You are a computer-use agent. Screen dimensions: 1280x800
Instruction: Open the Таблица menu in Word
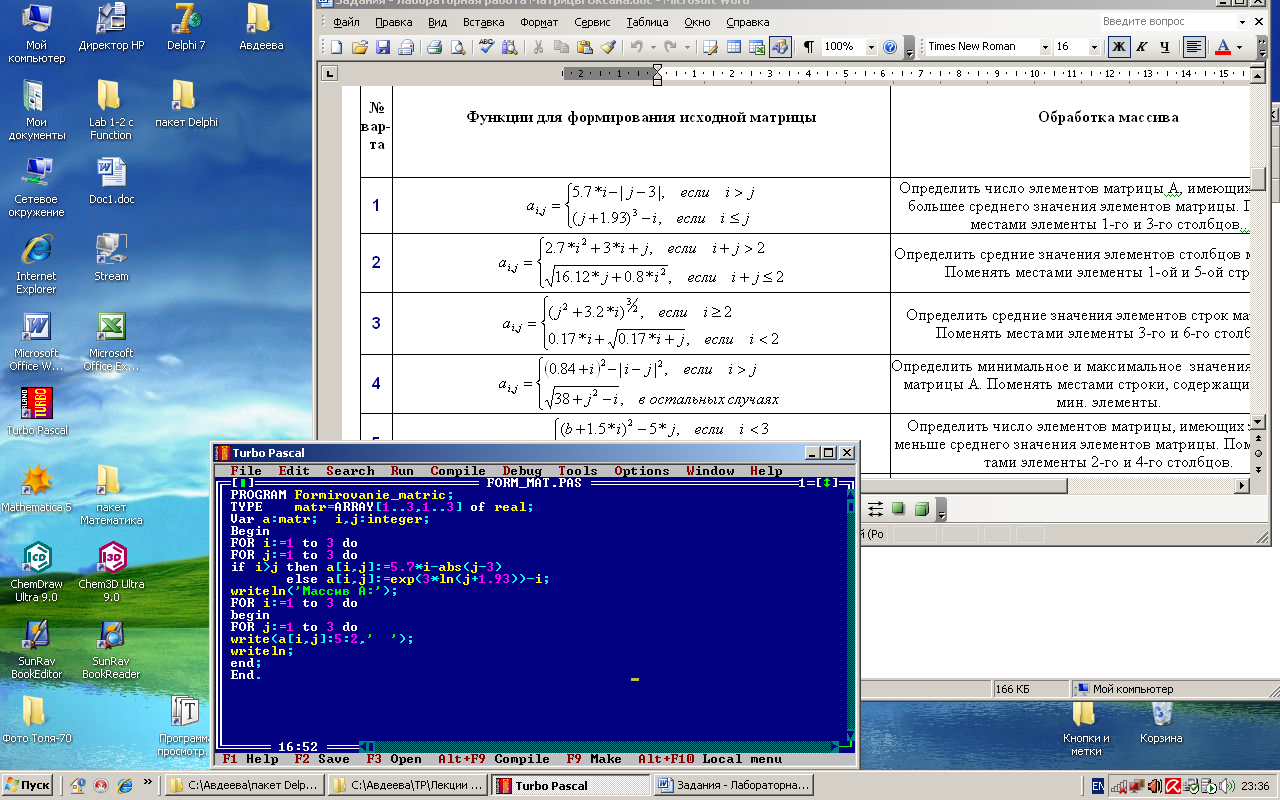[648, 22]
